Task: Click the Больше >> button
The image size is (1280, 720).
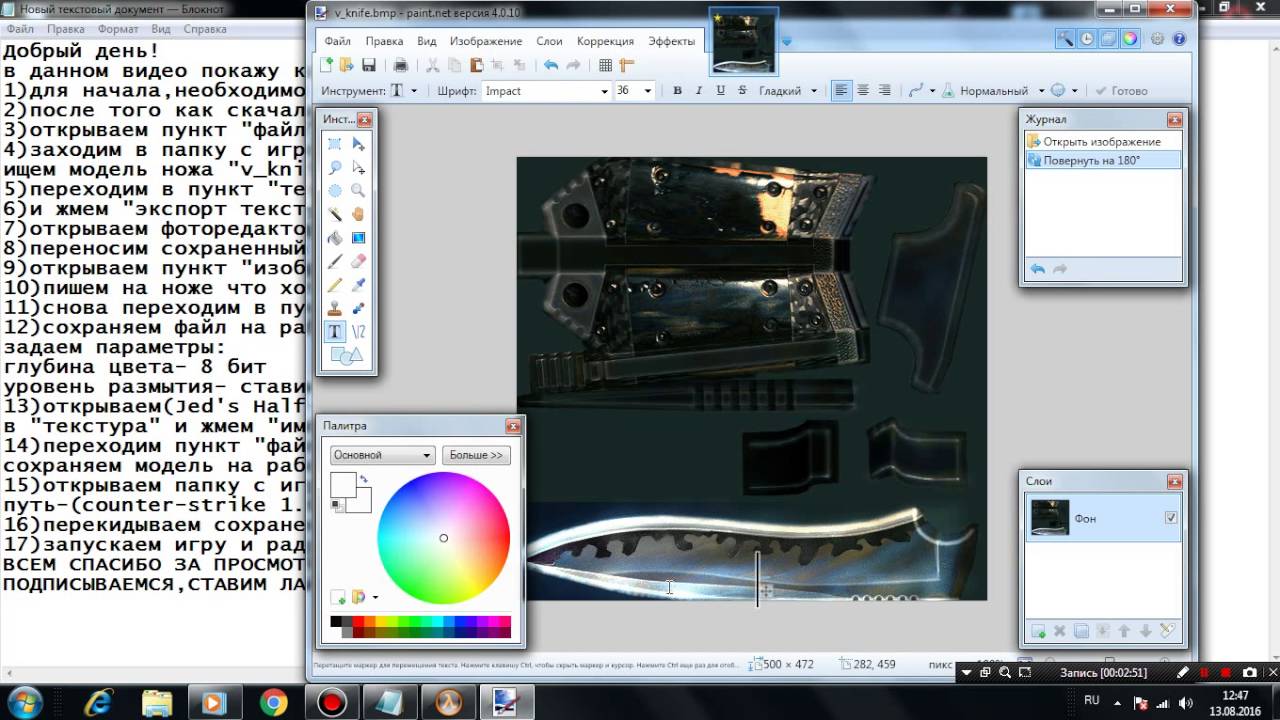Action: [x=476, y=455]
